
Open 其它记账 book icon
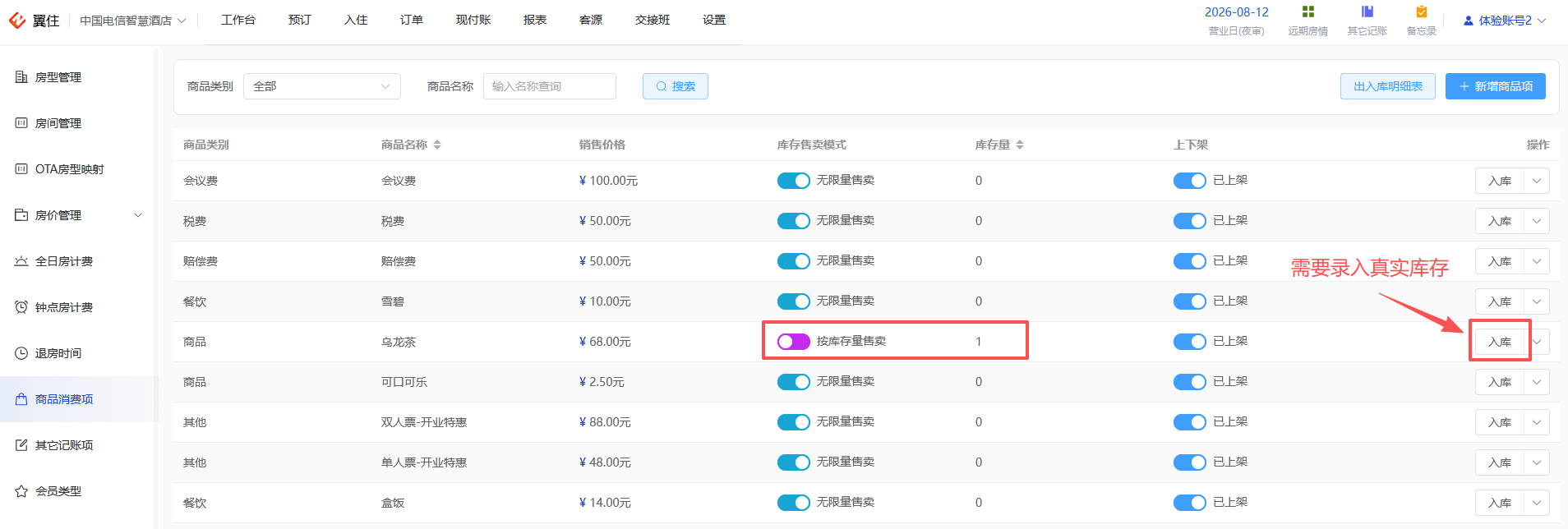[1367, 11]
